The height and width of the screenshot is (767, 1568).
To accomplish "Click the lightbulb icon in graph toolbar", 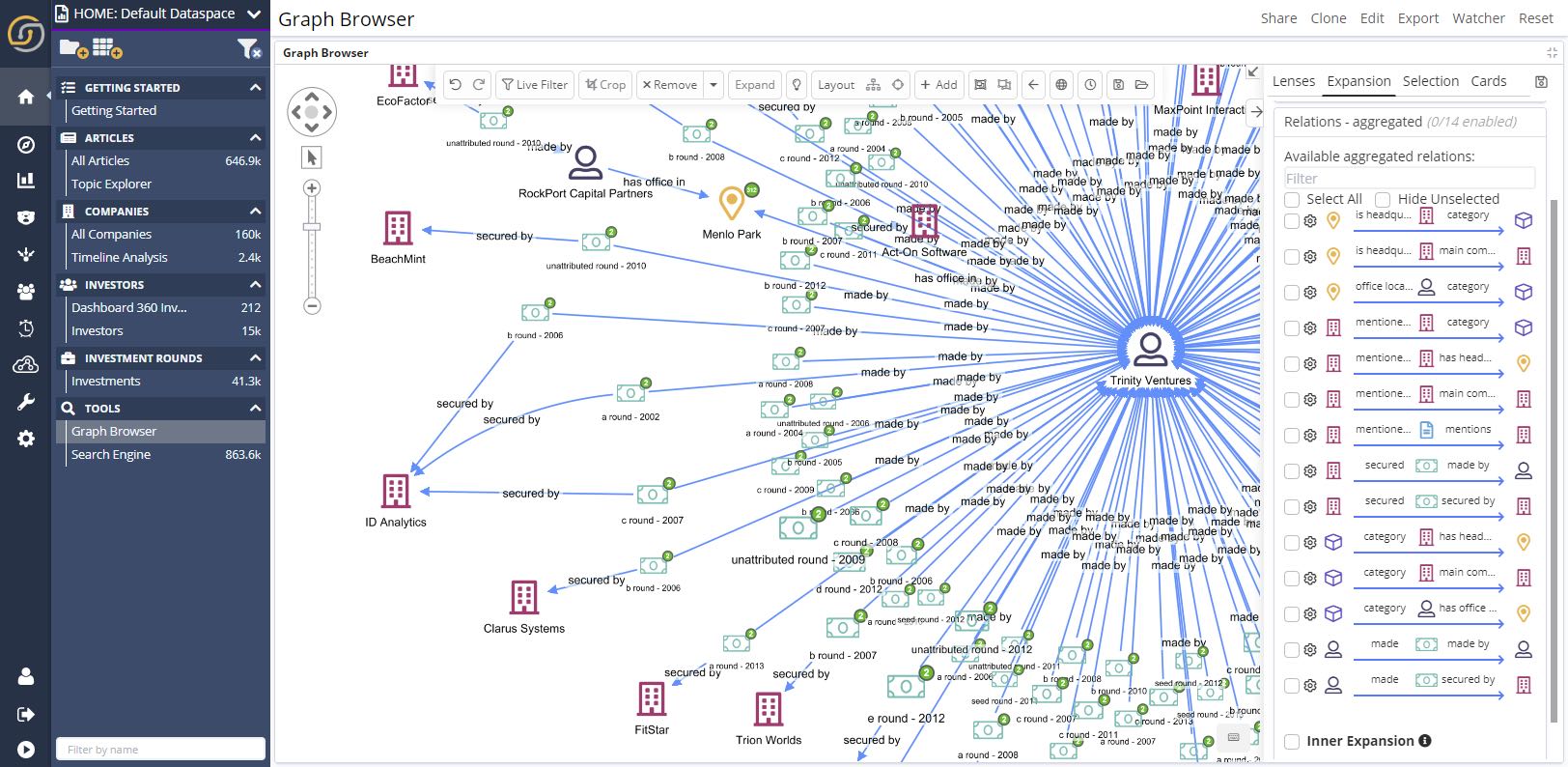I will point(797,85).
